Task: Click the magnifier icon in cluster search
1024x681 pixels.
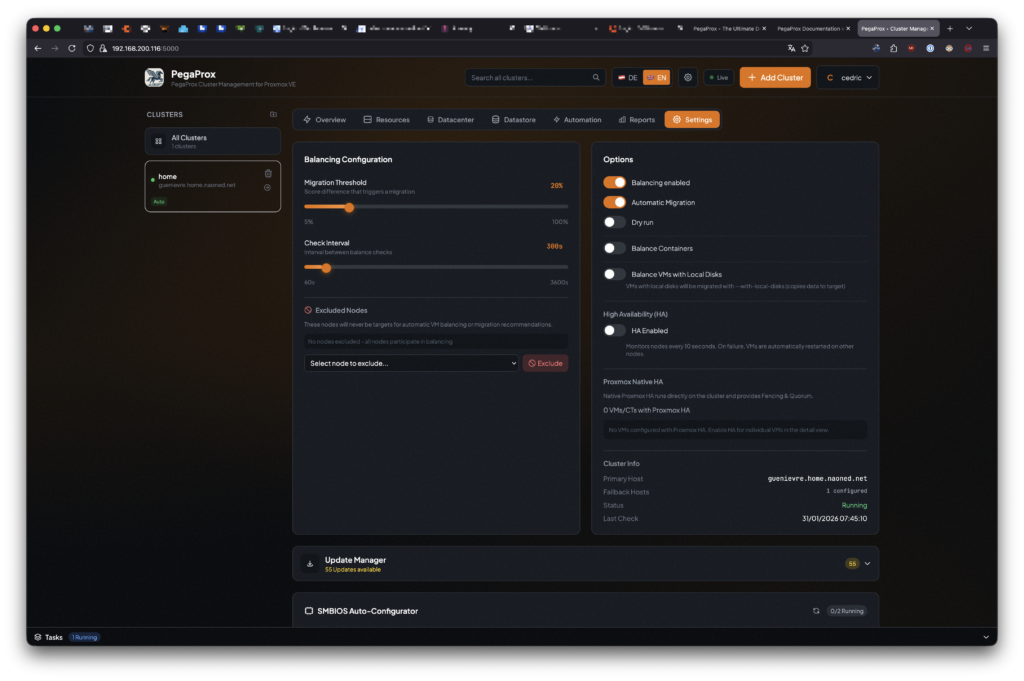Action: [596, 77]
